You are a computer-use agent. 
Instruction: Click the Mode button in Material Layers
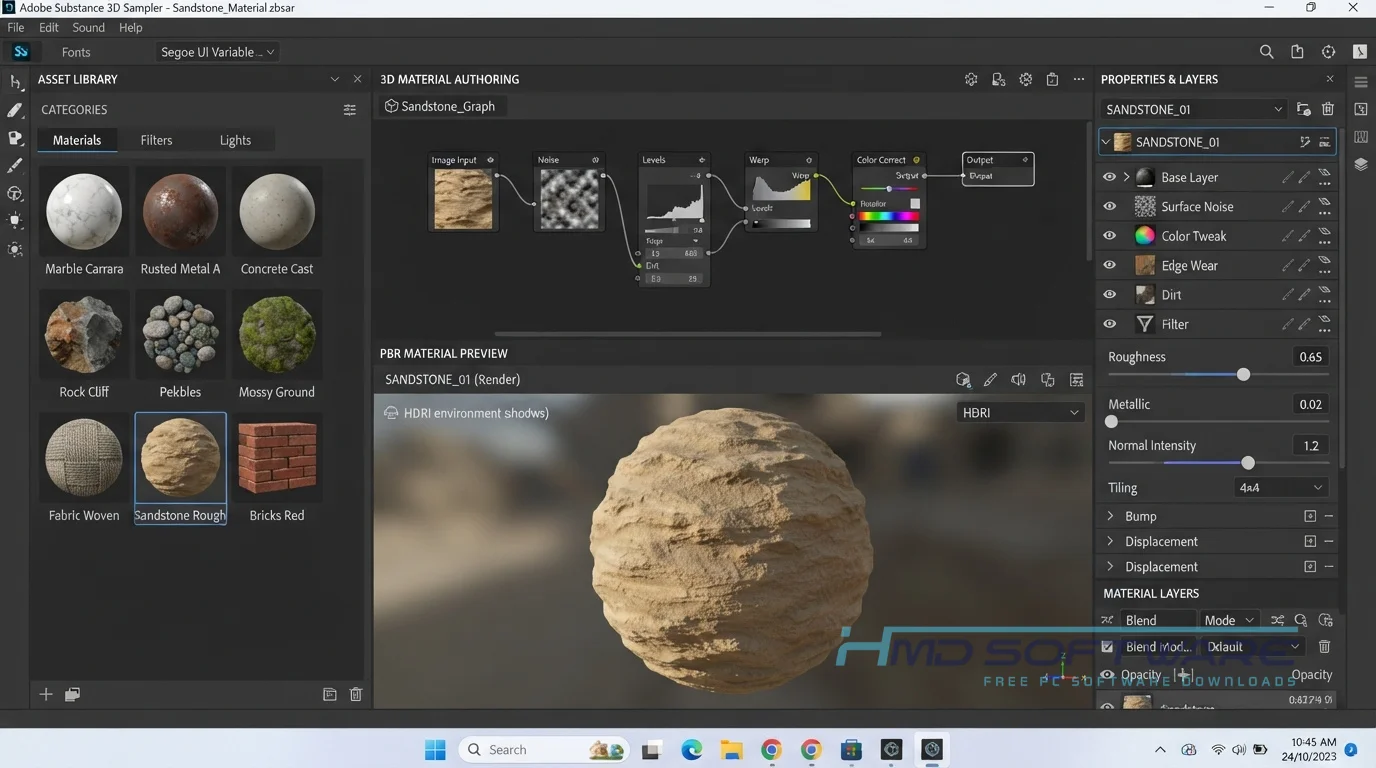click(1229, 620)
